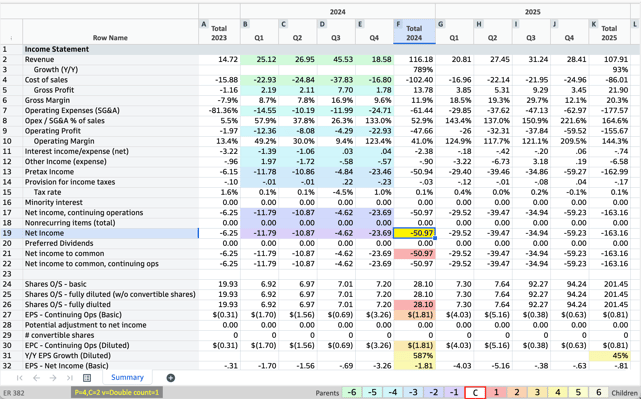
Task: Select the 'Net Income' row 19 name
Action: [110, 233]
